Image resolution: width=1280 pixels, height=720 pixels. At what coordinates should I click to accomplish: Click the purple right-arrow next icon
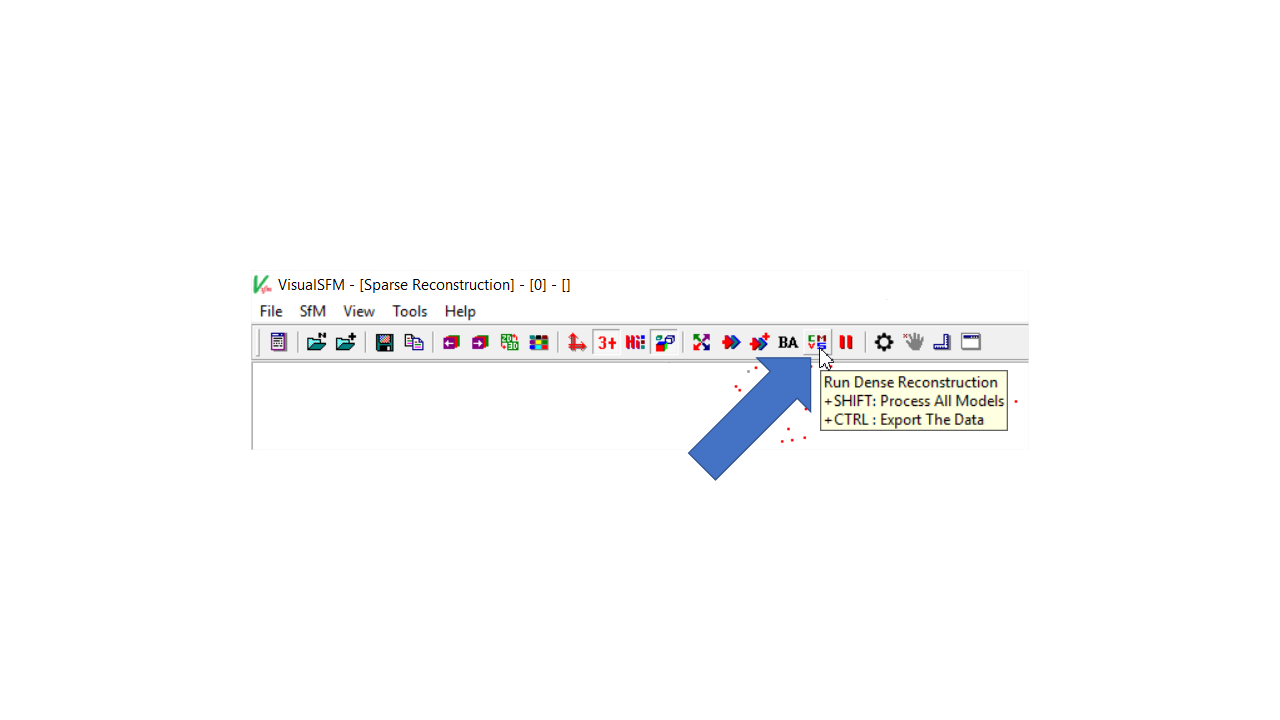pyautogui.click(x=479, y=342)
